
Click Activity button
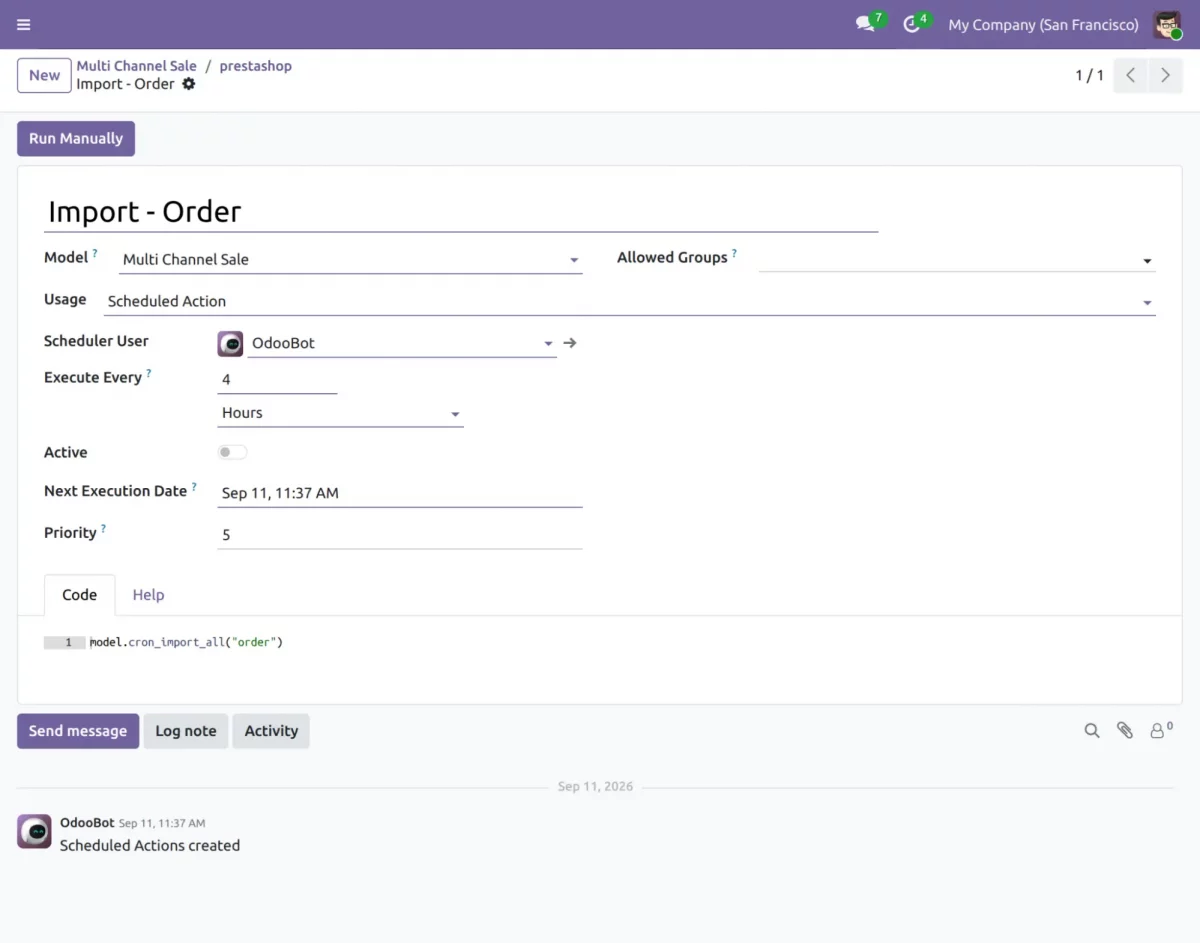[x=271, y=731]
